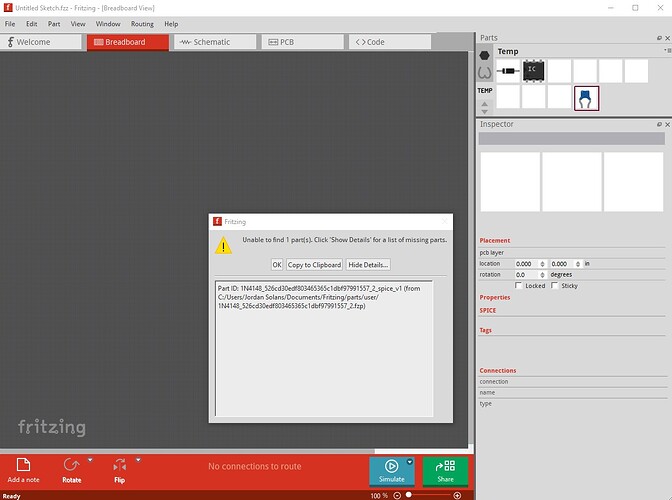672x500 pixels.
Task: Click the Fritzing app icon in title bar
Action: [x=8, y=8]
